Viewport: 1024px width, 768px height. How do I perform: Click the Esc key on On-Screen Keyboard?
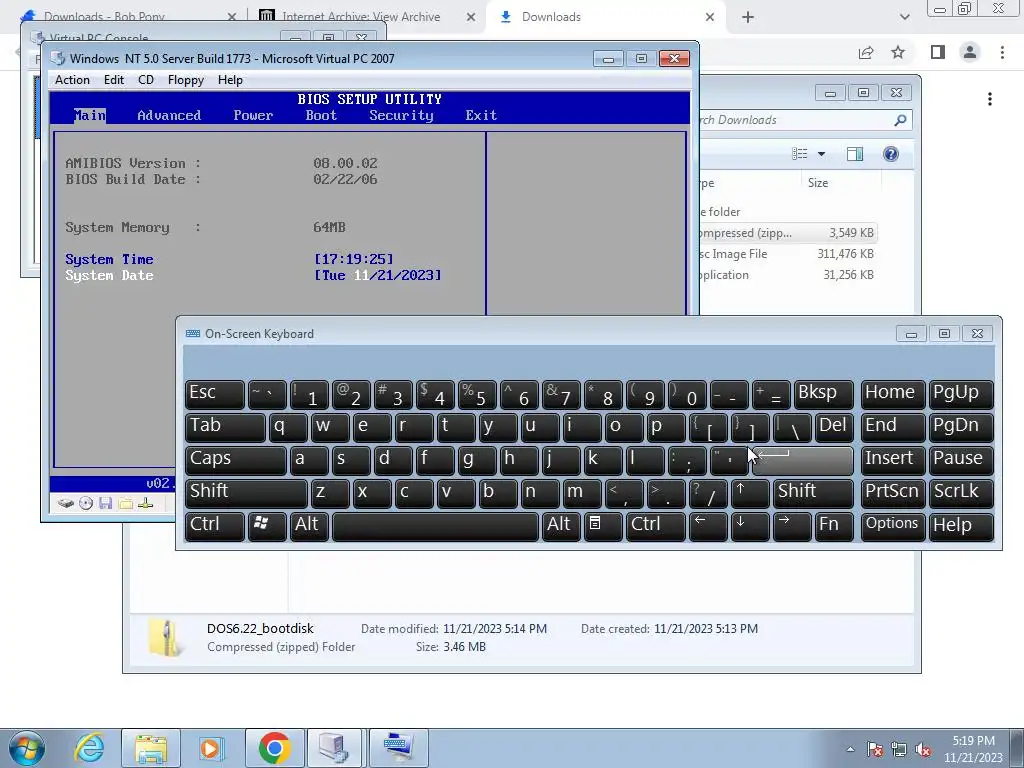[214, 394]
